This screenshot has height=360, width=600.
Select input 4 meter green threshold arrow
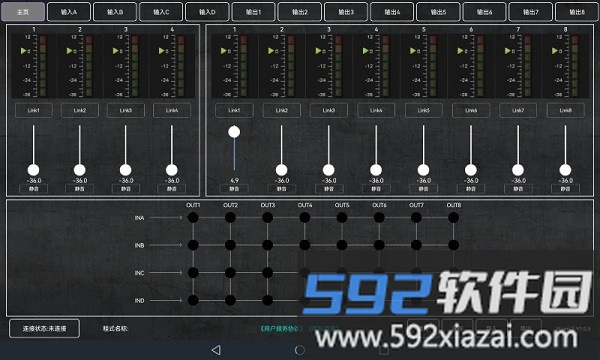(x=162, y=50)
